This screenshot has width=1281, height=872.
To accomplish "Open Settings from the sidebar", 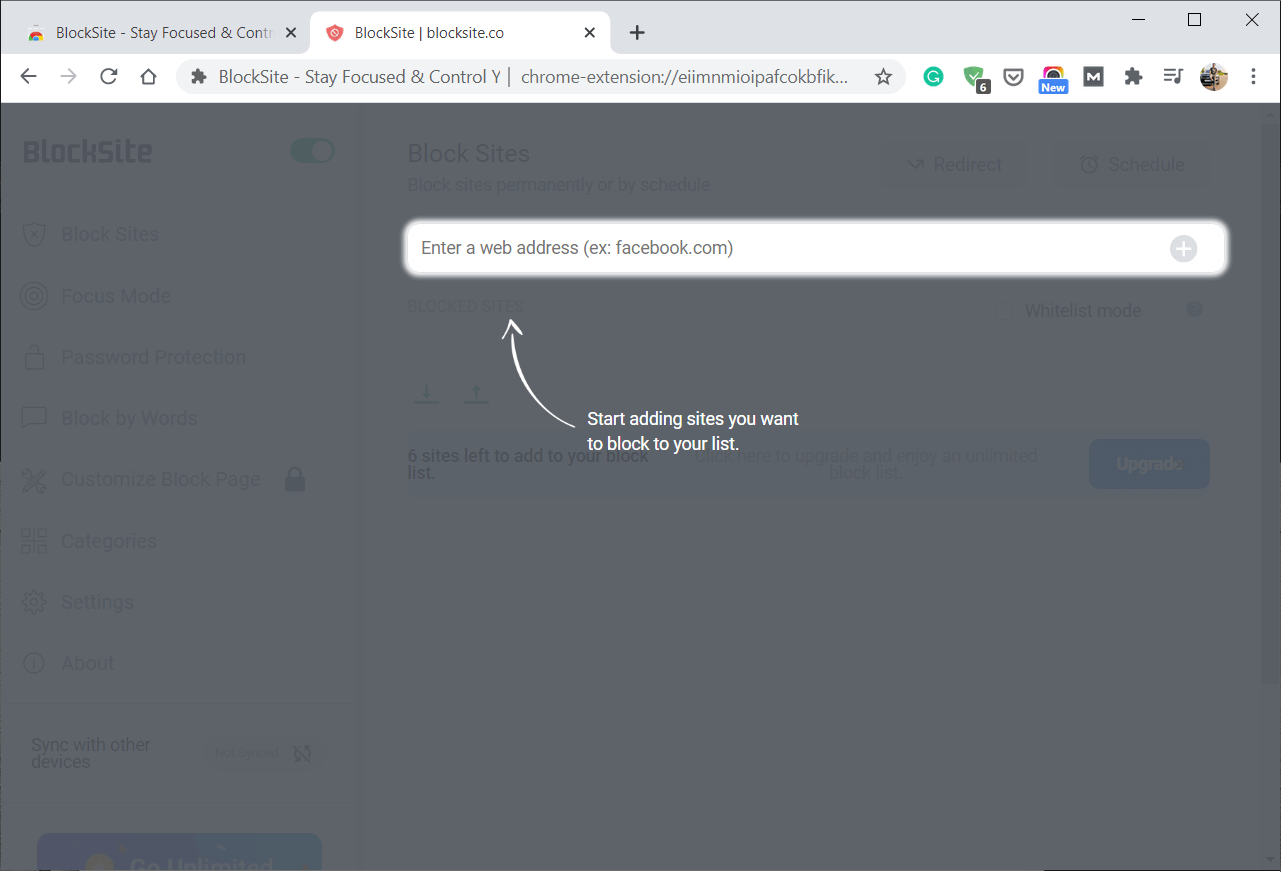I will 97,602.
